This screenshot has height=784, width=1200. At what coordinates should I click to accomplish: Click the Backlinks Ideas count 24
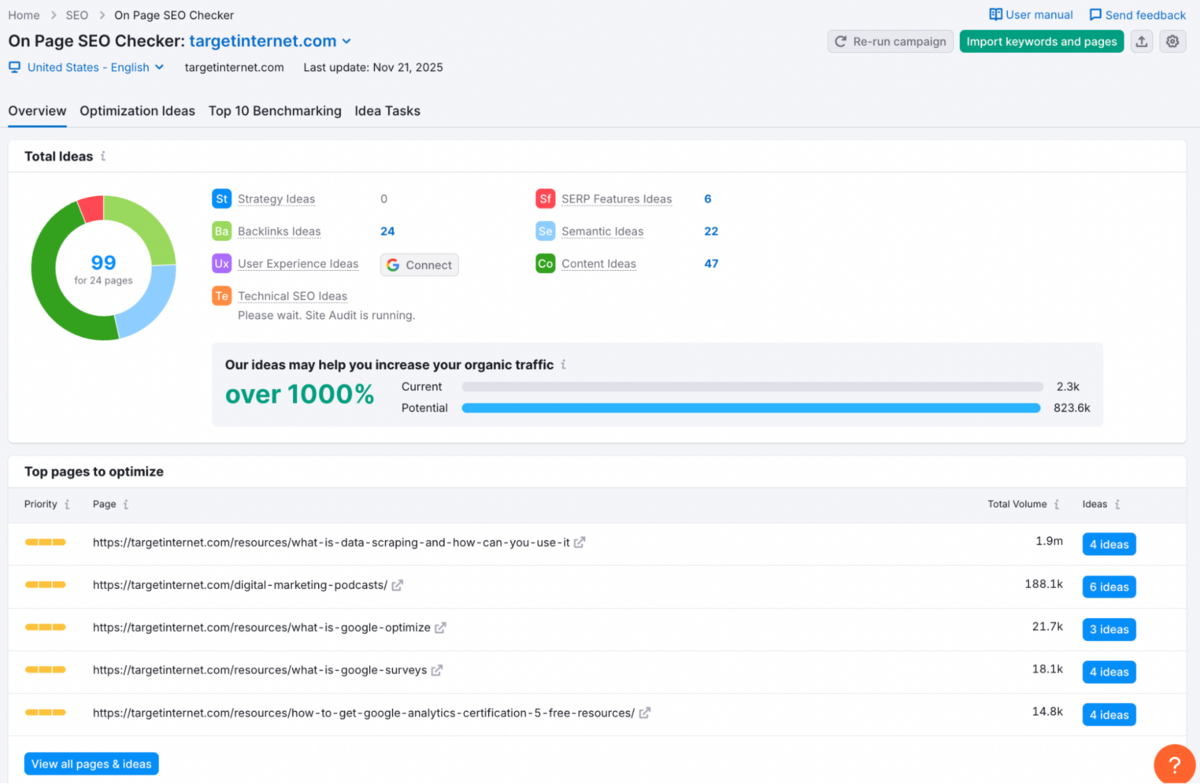coord(388,231)
